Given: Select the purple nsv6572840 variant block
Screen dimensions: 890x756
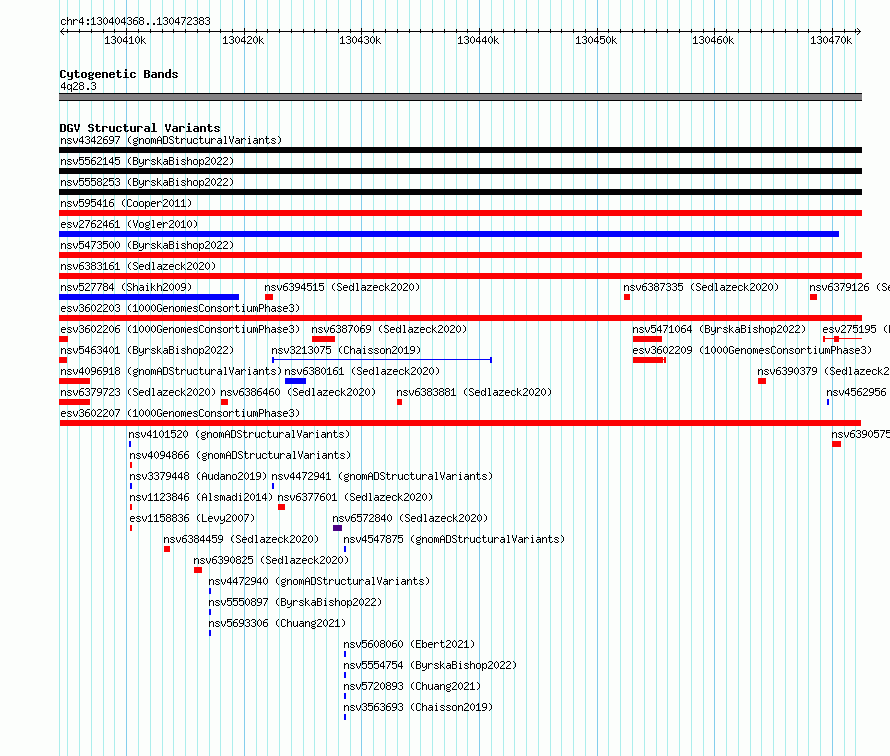Looking at the screenshot, I should [x=337, y=528].
